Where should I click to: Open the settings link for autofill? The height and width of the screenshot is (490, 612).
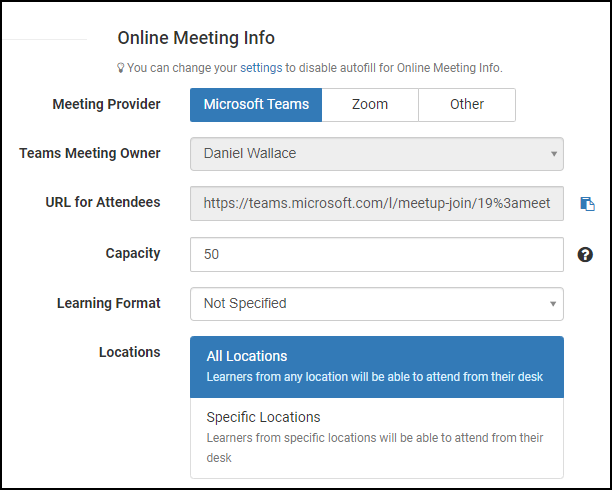(261, 68)
